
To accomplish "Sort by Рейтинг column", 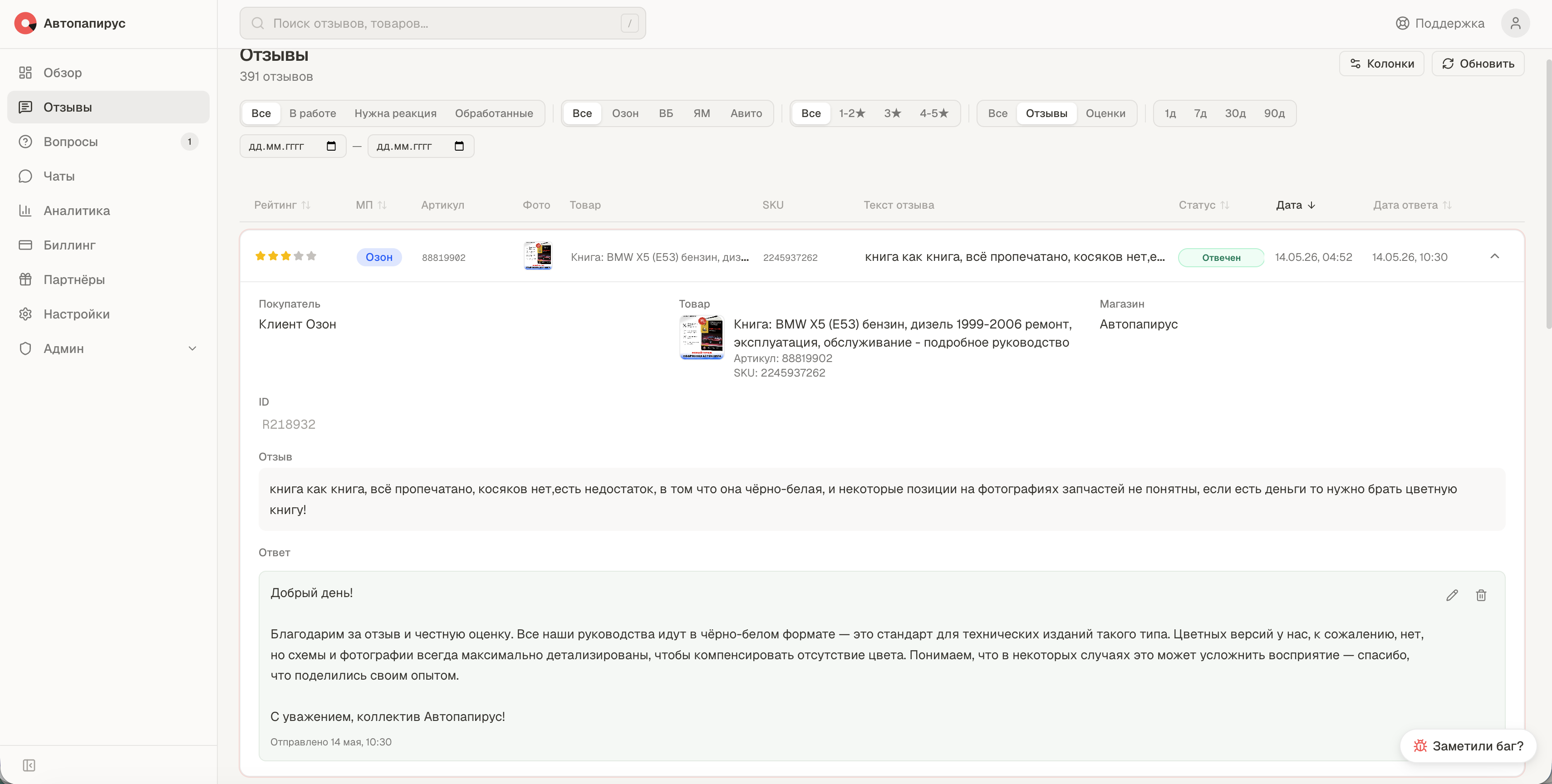I will pyautogui.click(x=282, y=205).
